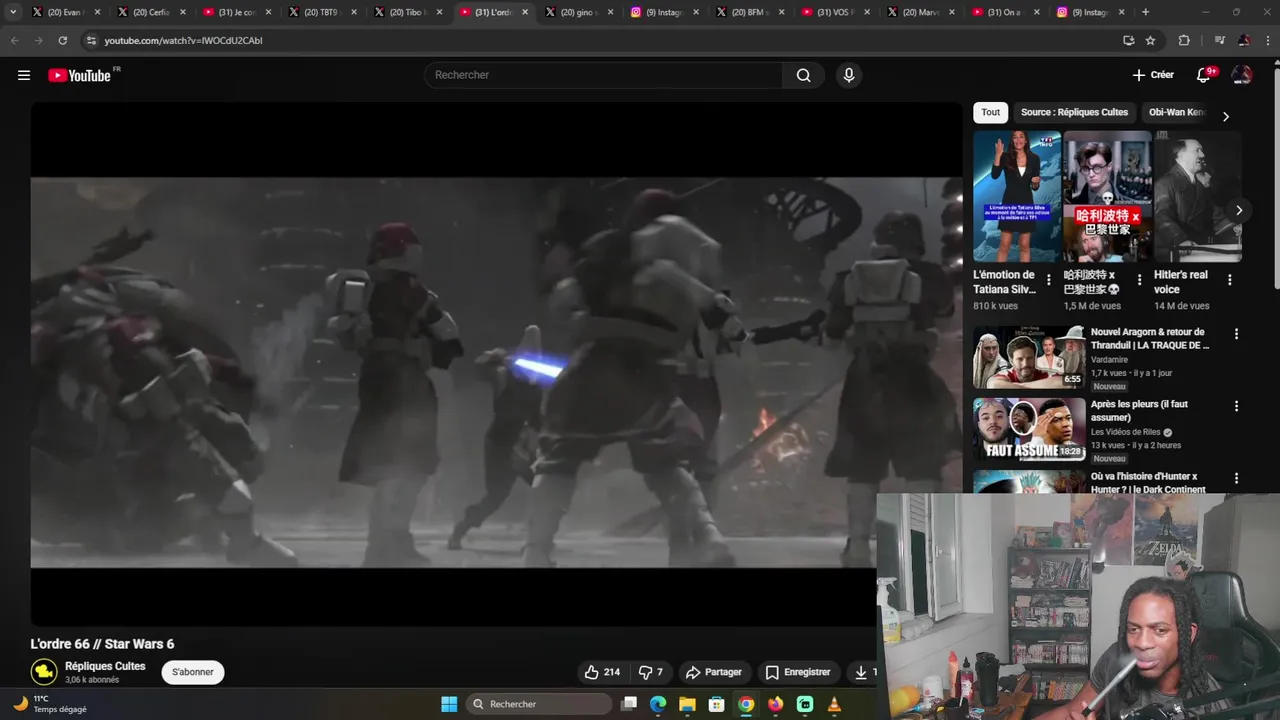1280x720 pixels.
Task: Dislike the video with 7 dislikes
Action: click(651, 672)
